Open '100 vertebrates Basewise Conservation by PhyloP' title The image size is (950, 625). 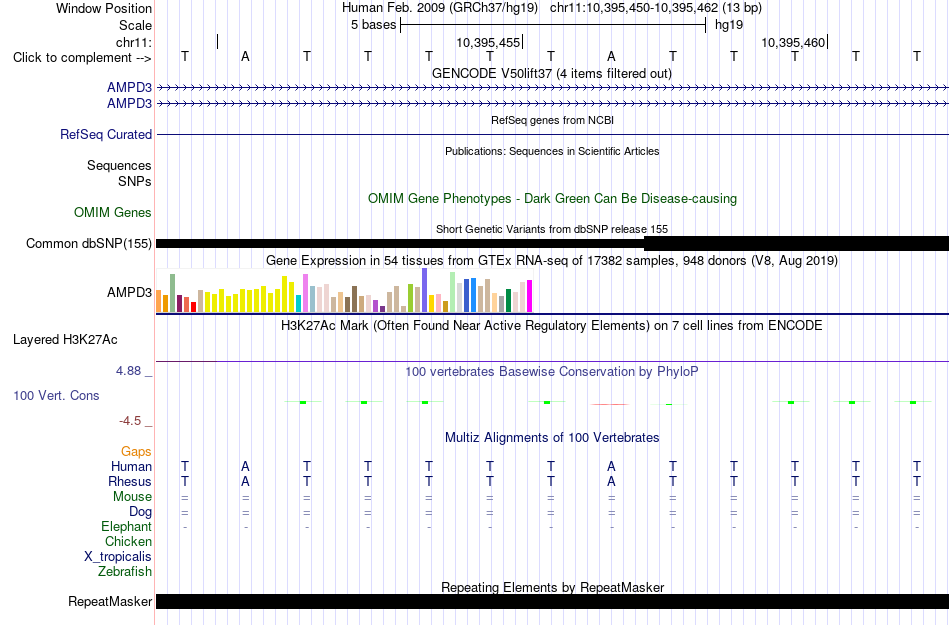552,371
